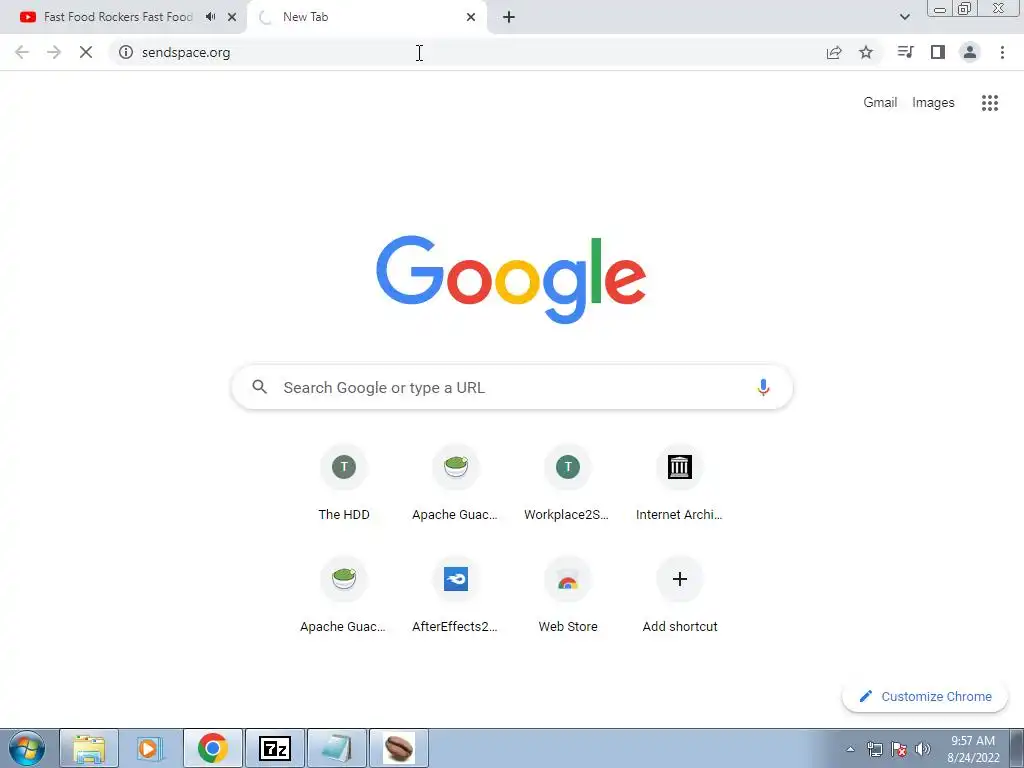Click the Google logo
1024x768 pixels.
pos(511,280)
